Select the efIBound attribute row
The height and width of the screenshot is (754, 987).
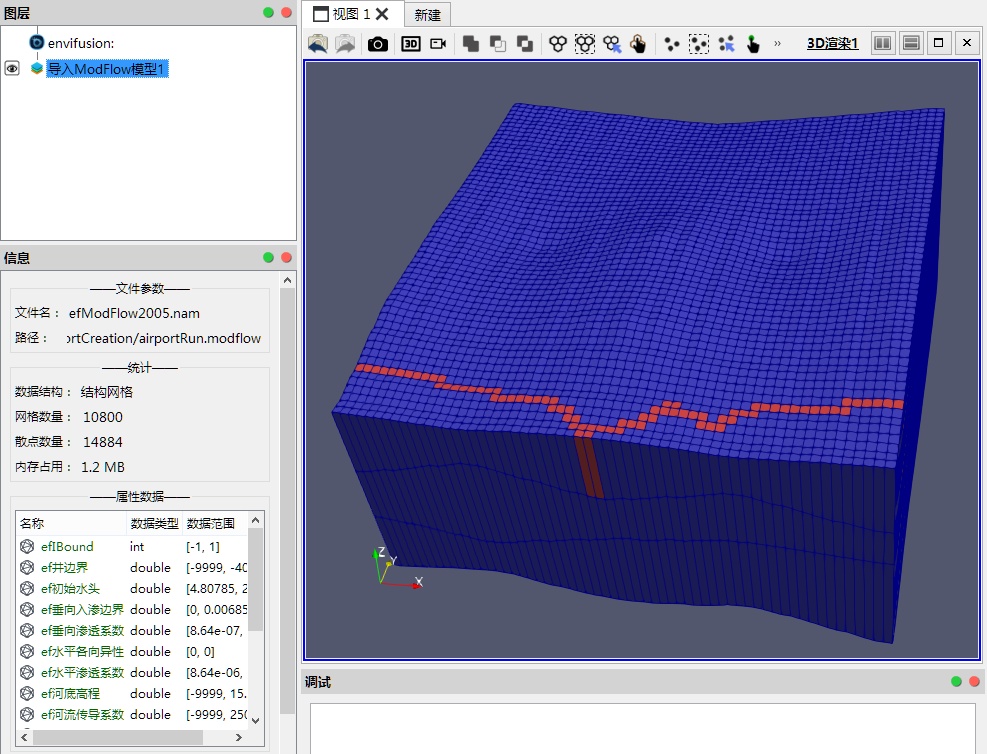coord(132,546)
